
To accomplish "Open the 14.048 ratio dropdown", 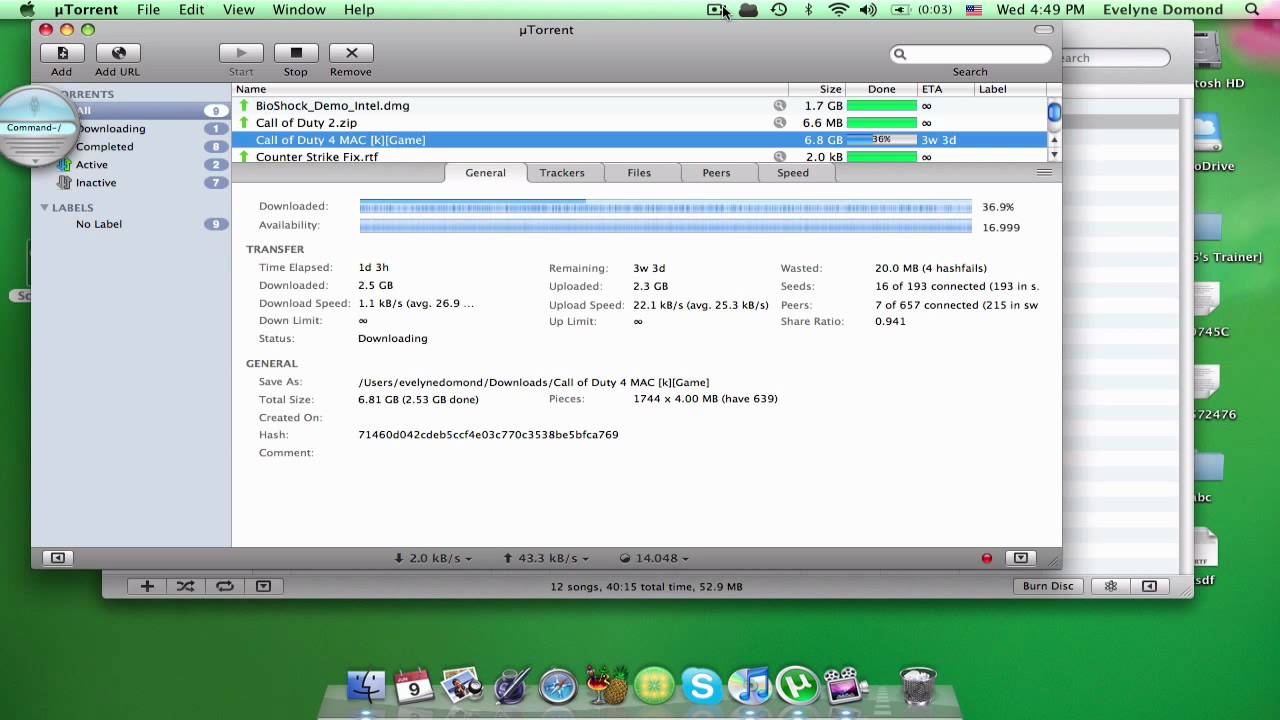I will pos(655,558).
